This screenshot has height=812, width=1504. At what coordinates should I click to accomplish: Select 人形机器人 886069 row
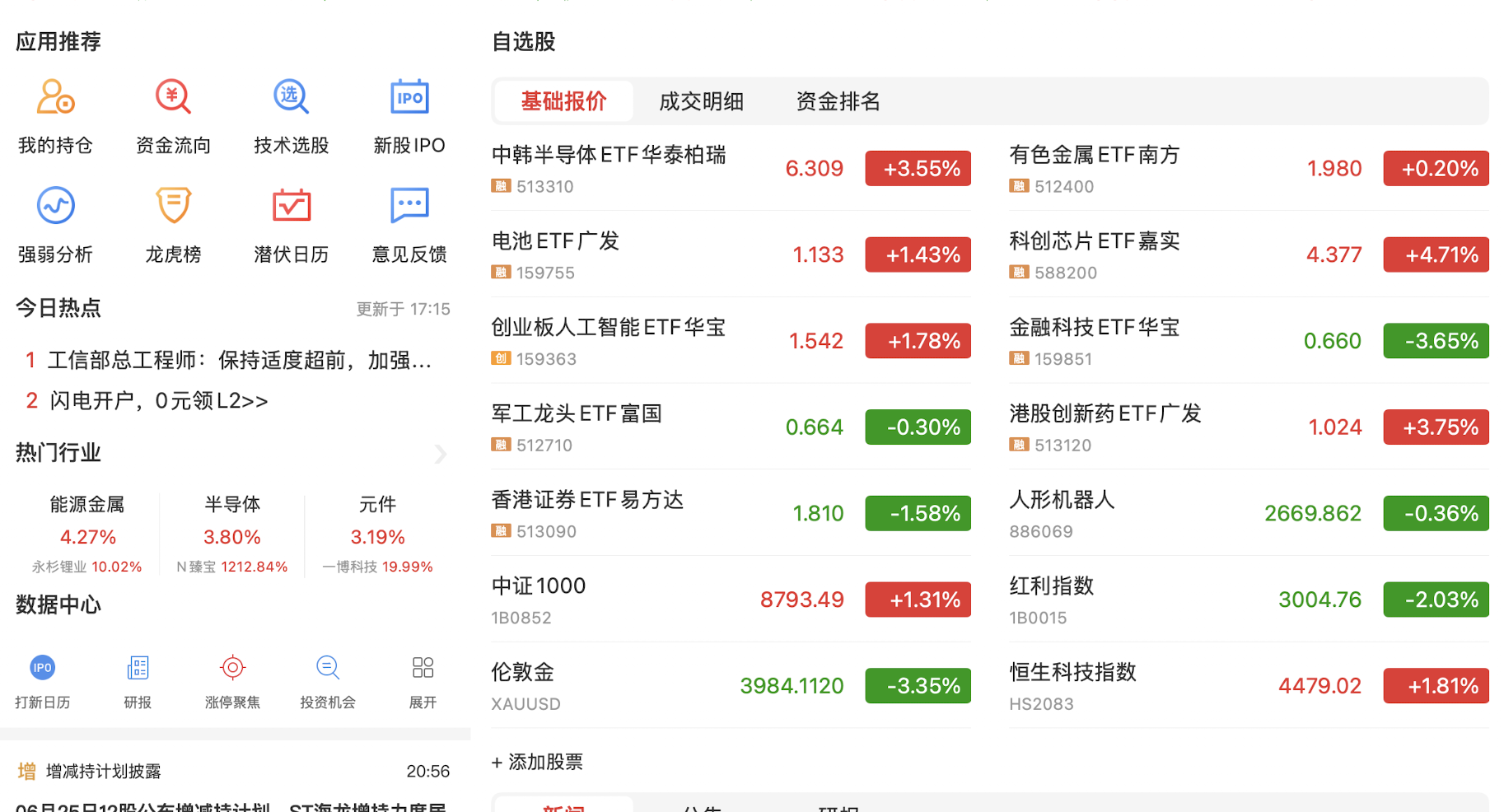(1249, 513)
